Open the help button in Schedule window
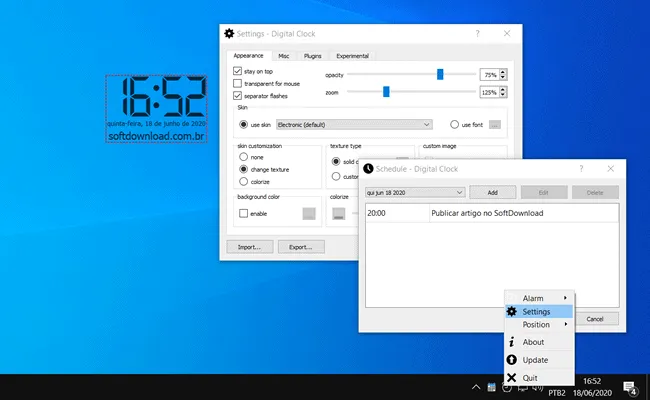Screen dimensions: 650x400 581,168
